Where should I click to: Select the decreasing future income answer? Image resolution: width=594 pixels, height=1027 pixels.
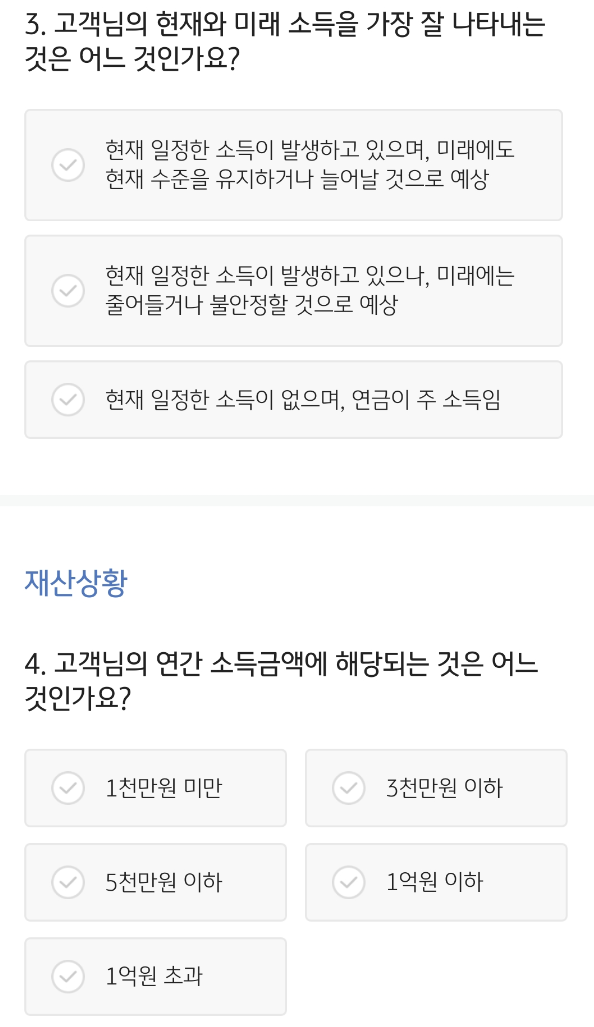pyautogui.click(x=293, y=290)
